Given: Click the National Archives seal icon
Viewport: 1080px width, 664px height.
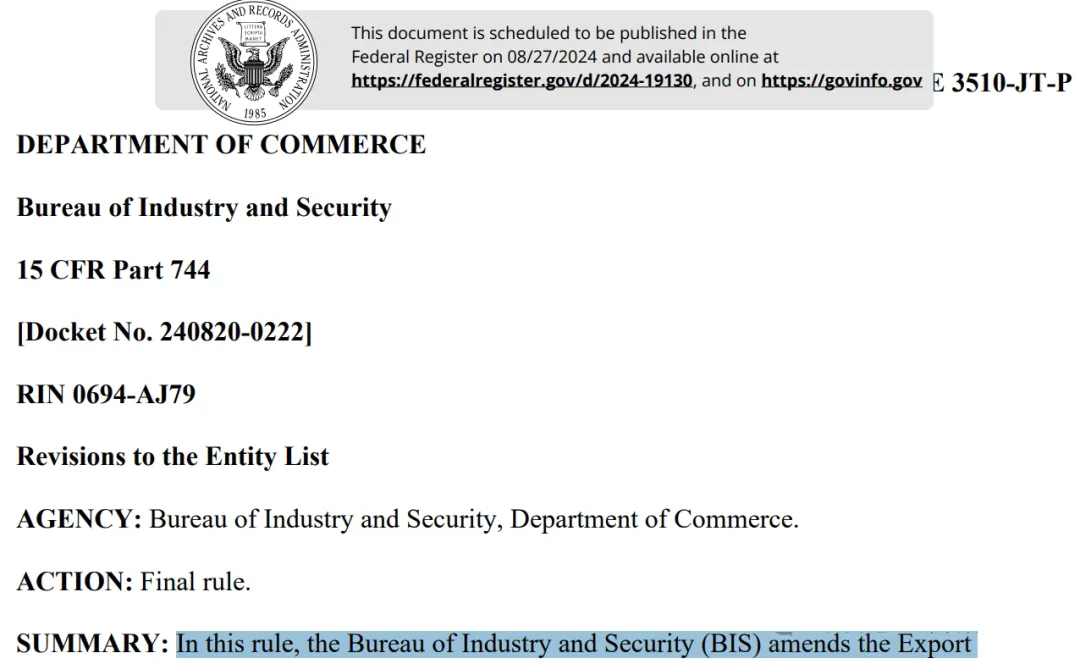Looking at the screenshot, I should coord(253,62).
